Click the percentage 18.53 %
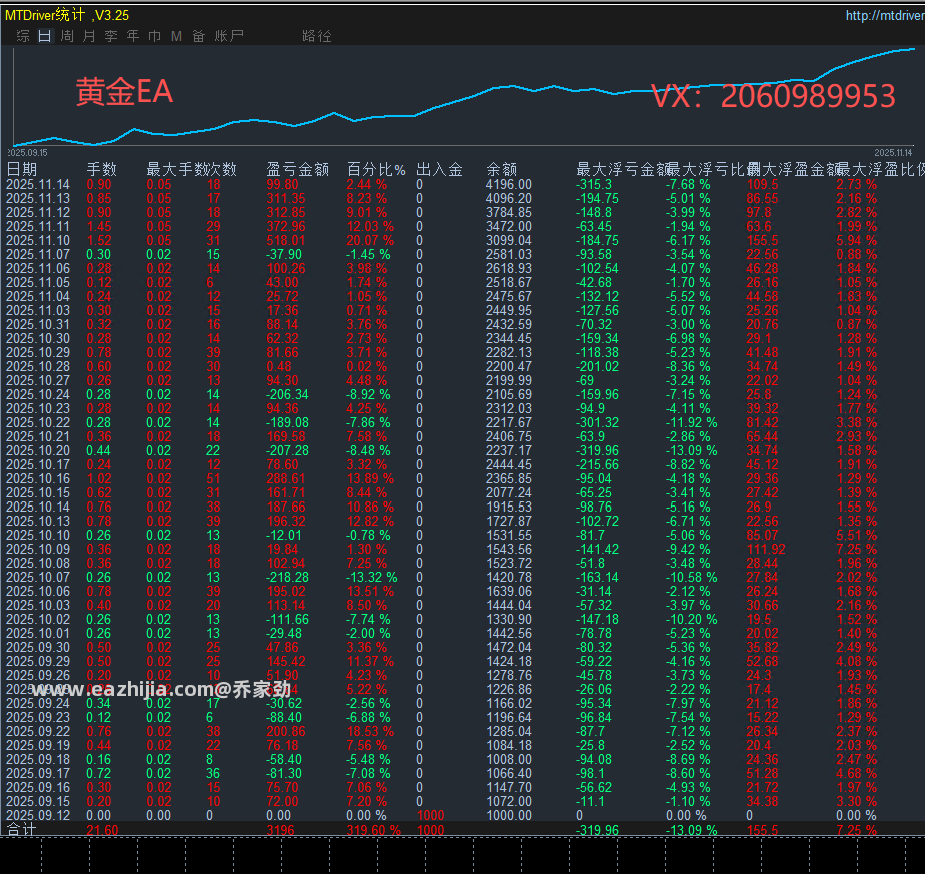Image resolution: width=925 pixels, height=874 pixels. (x=370, y=732)
